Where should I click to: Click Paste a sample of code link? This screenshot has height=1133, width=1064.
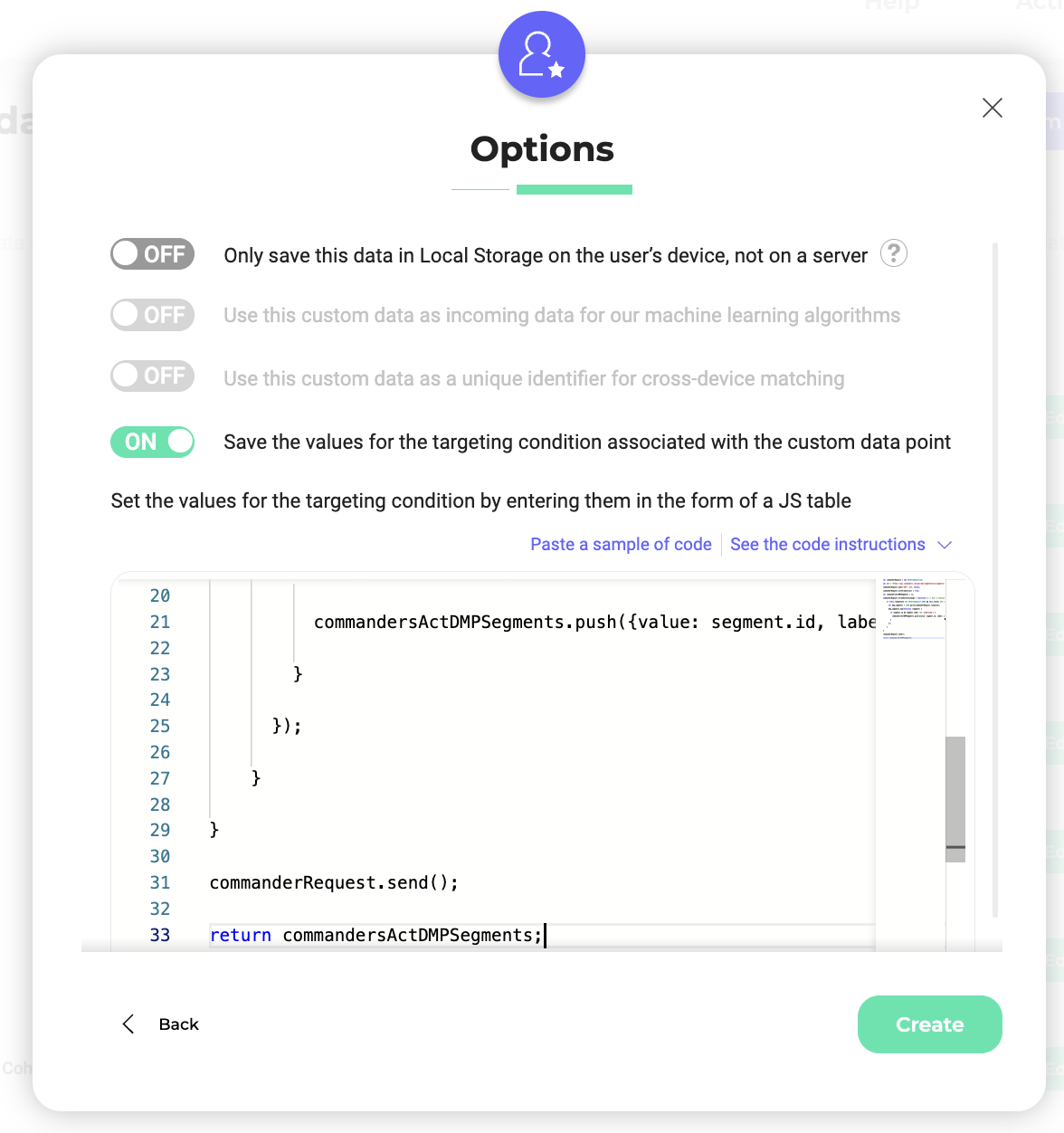coord(621,545)
